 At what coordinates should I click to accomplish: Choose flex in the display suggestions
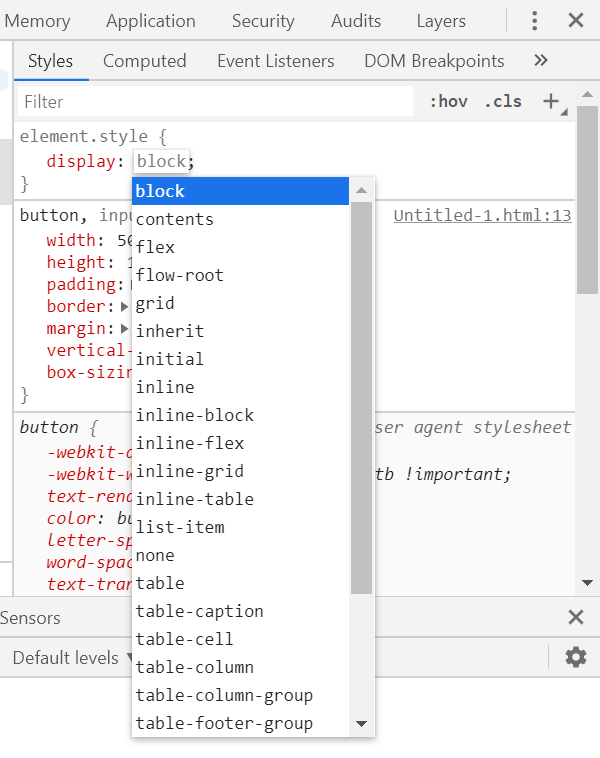click(x=154, y=247)
